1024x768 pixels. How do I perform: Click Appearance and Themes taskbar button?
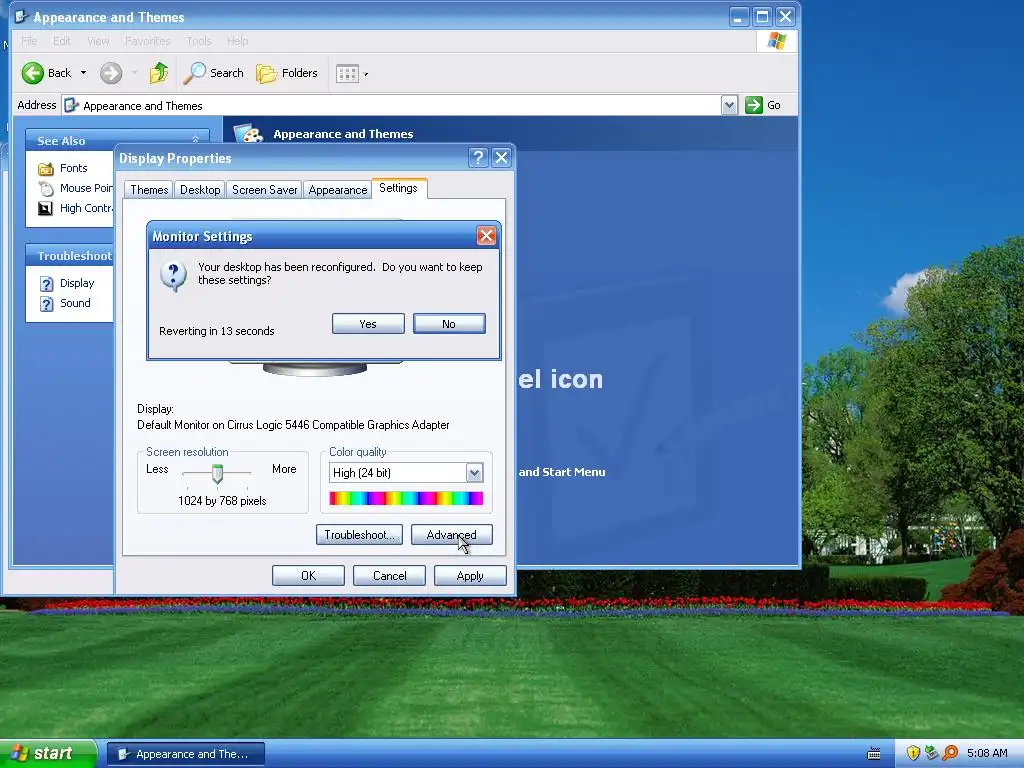click(x=185, y=754)
